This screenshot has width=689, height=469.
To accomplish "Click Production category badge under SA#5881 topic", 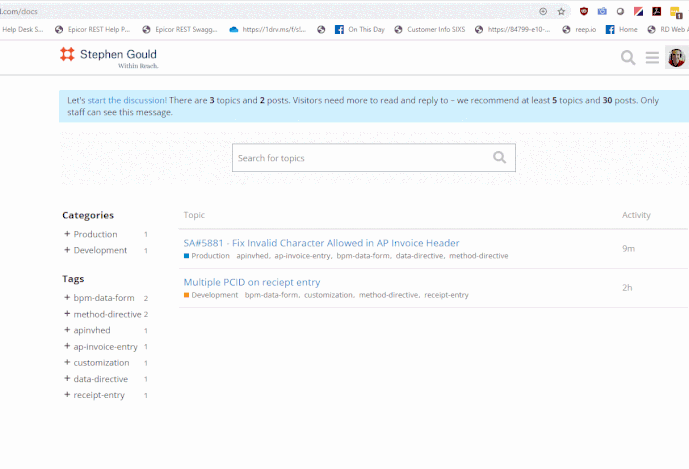I will click(x=207, y=256).
